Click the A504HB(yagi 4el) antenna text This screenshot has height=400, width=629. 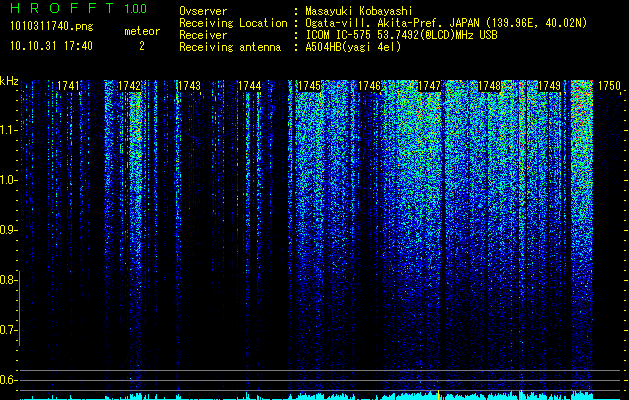click(x=353, y=47)
